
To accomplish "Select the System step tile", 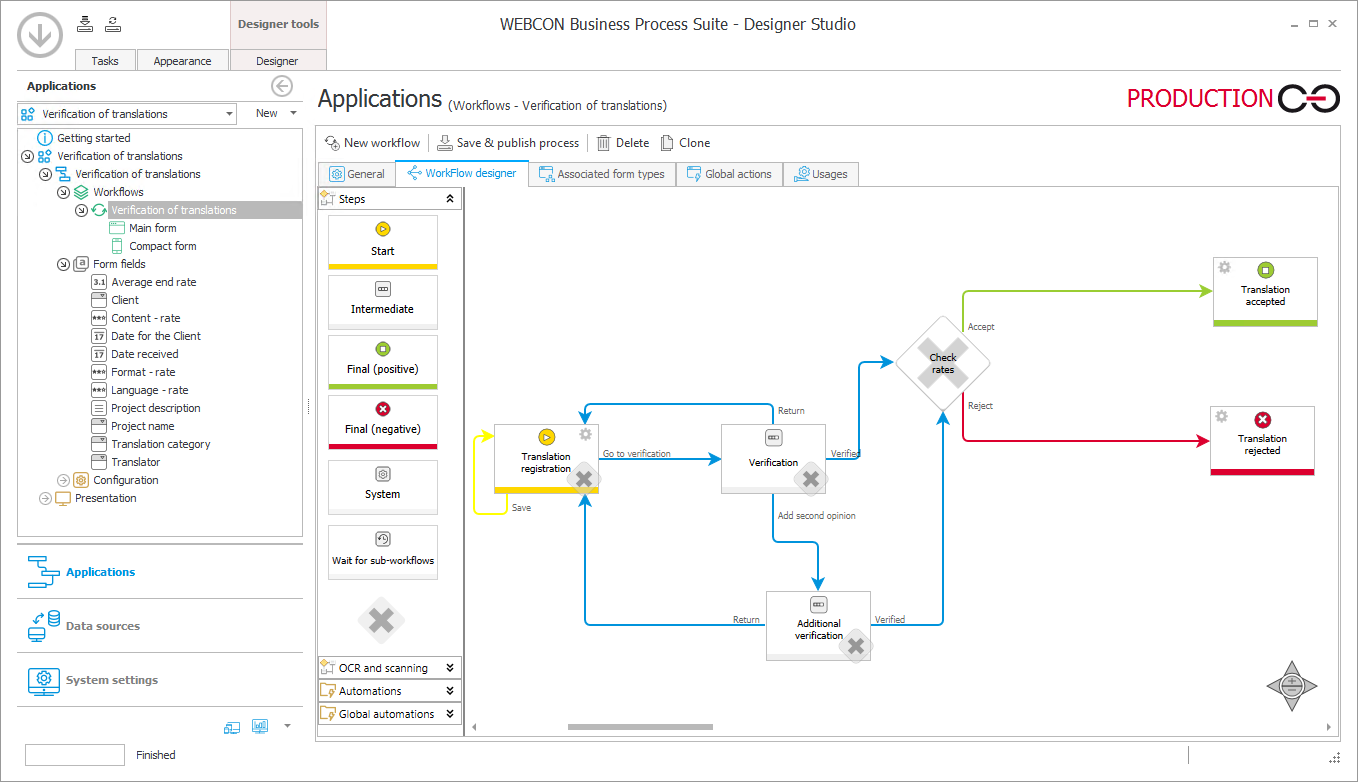I will 383,486.
